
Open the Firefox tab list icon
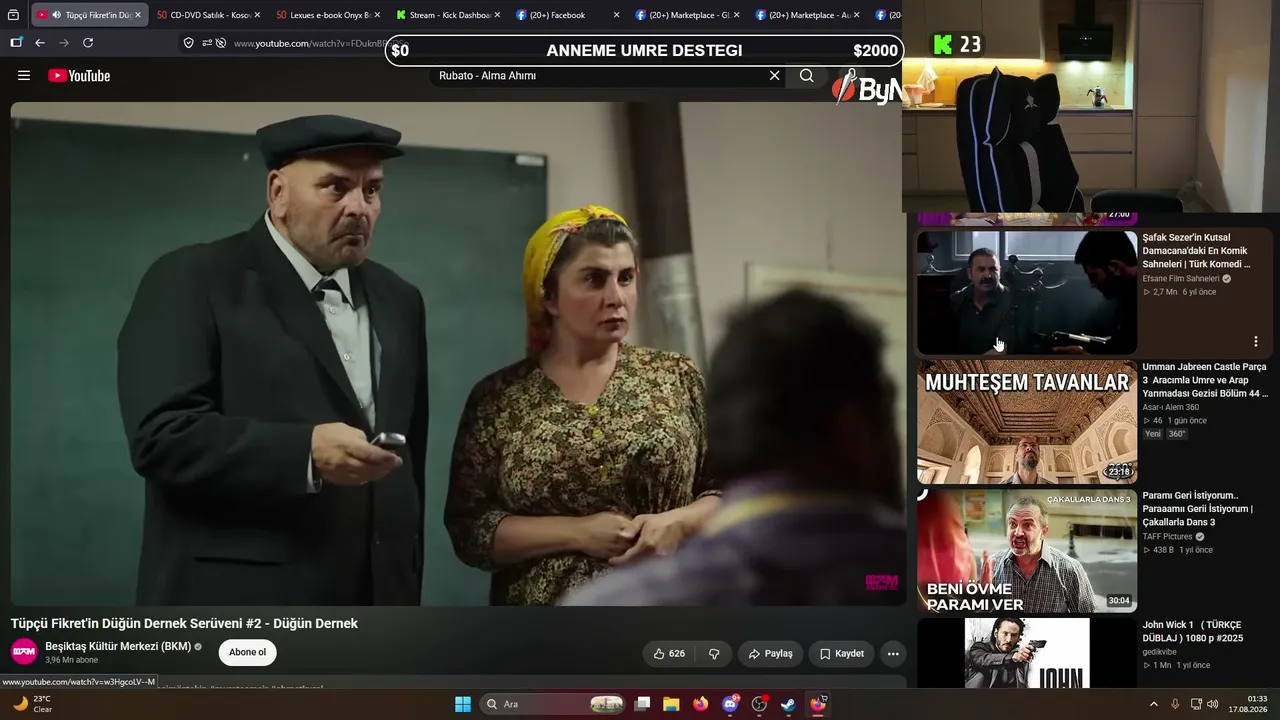tap(14, 15)
